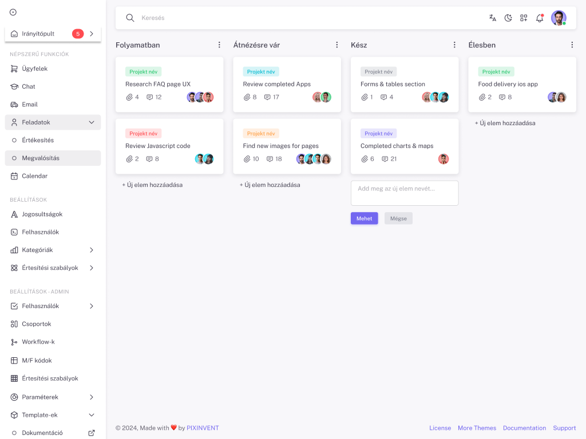Open the Food delivery ios app card
586x439 pixels.
[522, 84]
